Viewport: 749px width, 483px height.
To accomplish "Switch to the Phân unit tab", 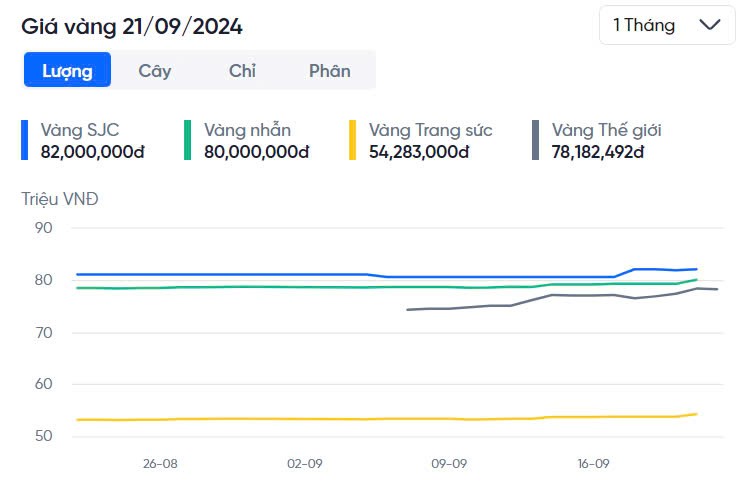I will coord(330,71).
